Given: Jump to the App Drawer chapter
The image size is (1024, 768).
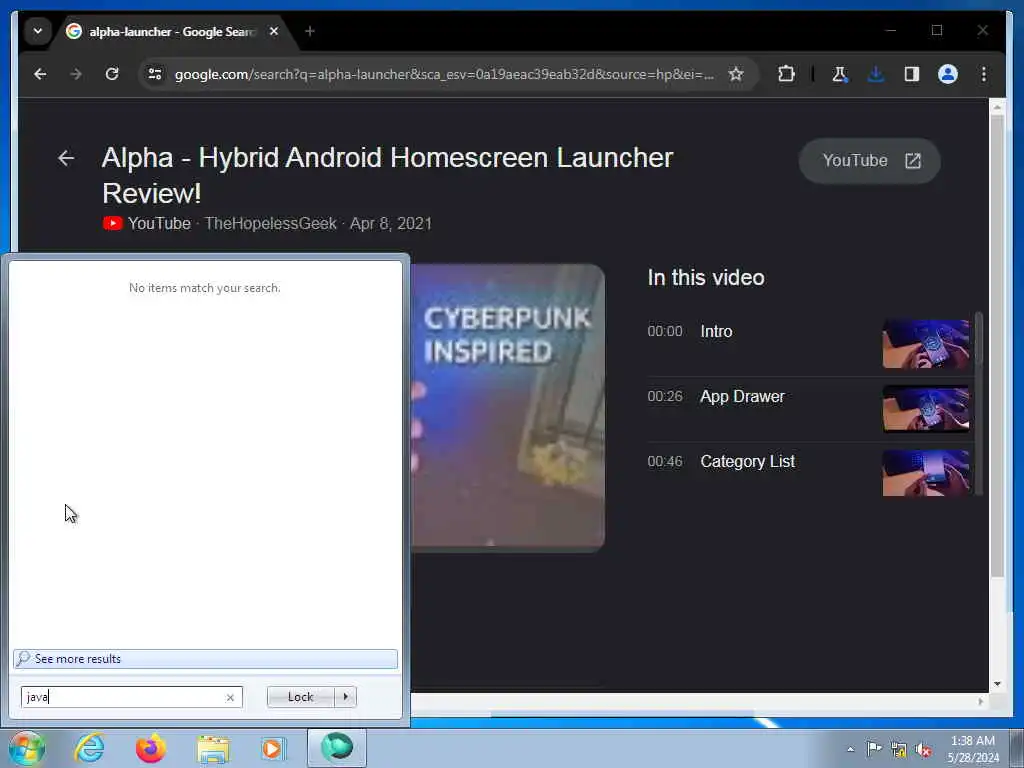Looking at the screenshot, I should coord(716,396).
